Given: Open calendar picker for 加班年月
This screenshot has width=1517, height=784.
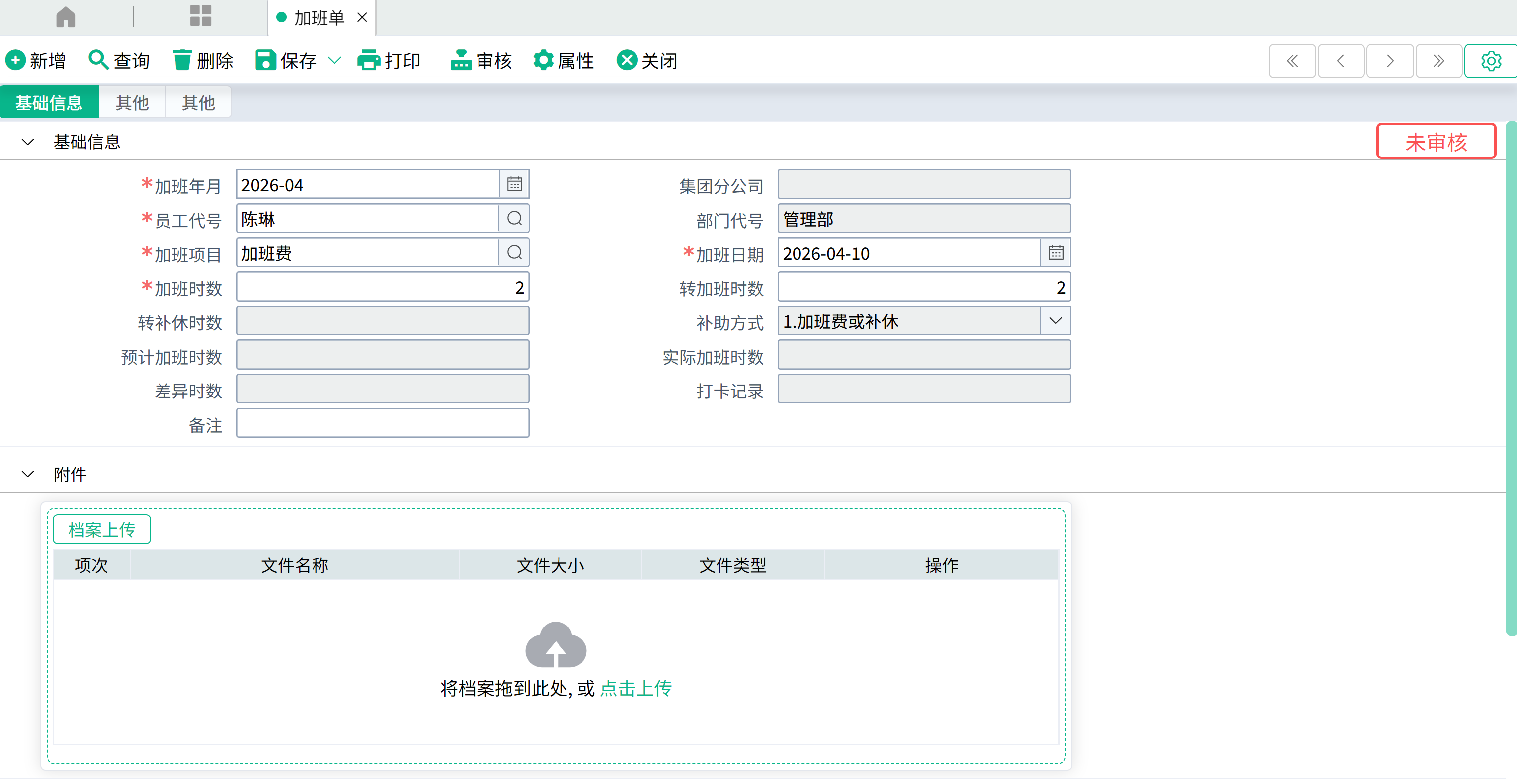Looking at the screenshot, I should 514,184.
